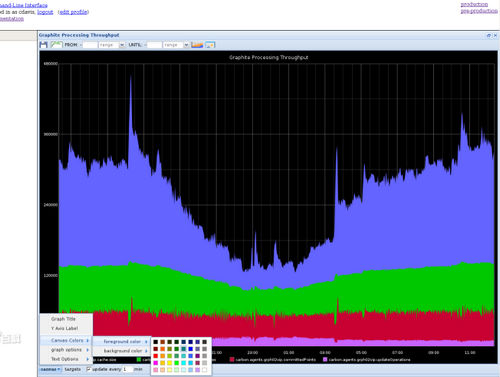Pick the white color swatch

click(x=204, y=370)
